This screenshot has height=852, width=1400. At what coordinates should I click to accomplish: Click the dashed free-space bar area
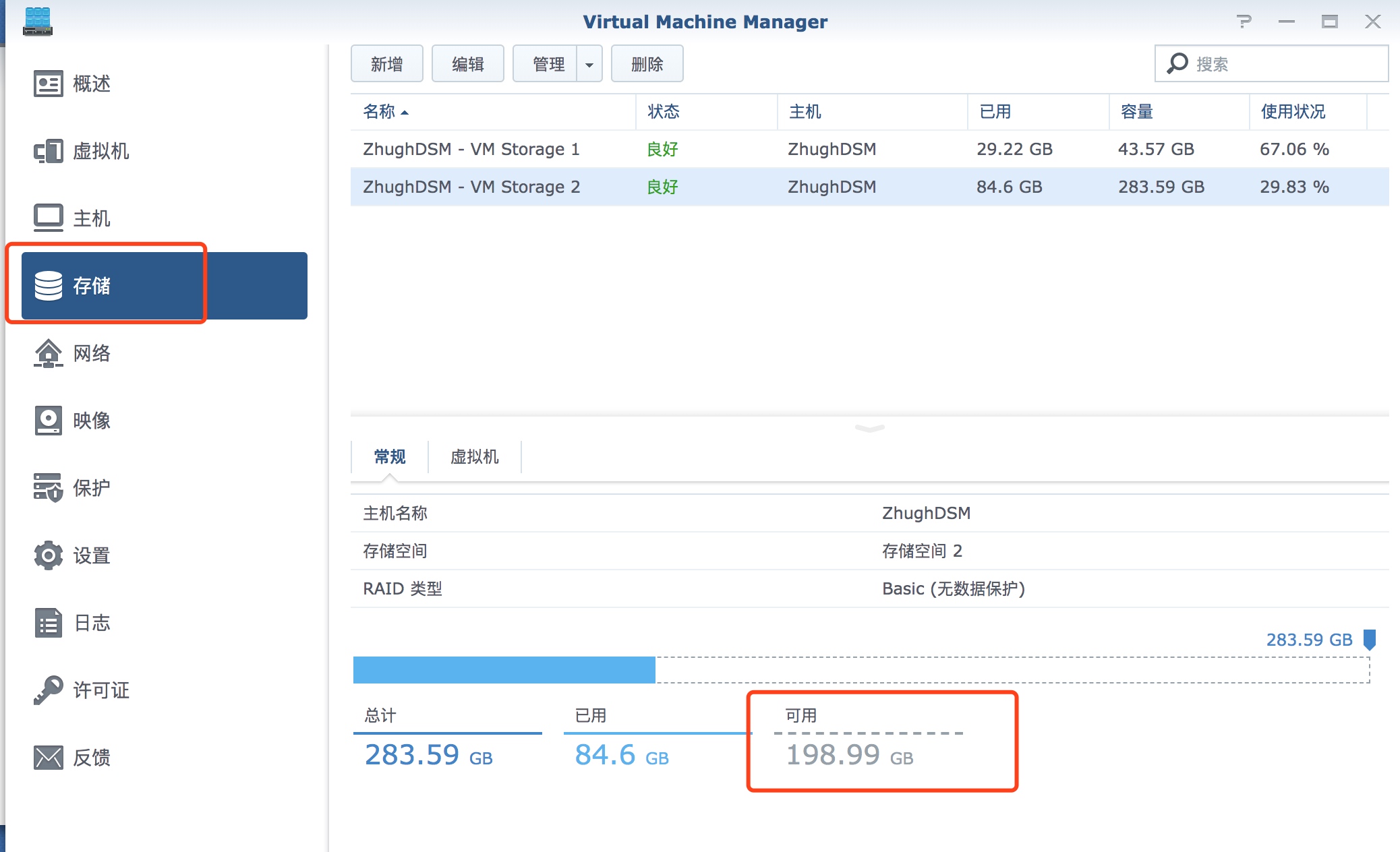click(1013, 670)
